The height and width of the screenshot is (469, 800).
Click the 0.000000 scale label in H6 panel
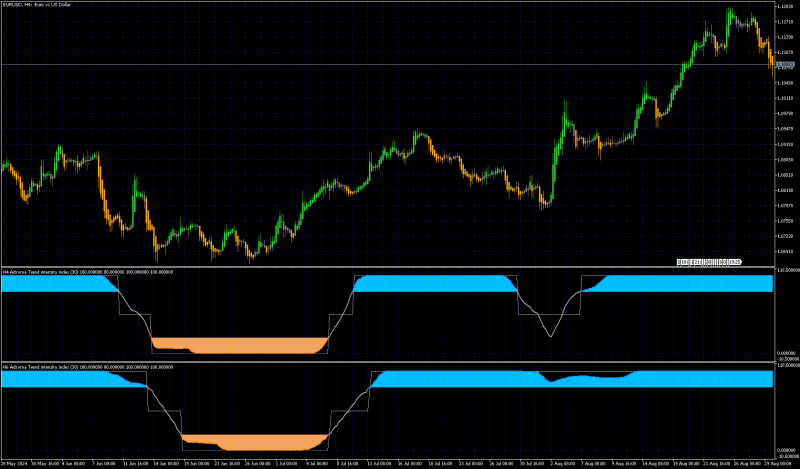pos(786,450)
